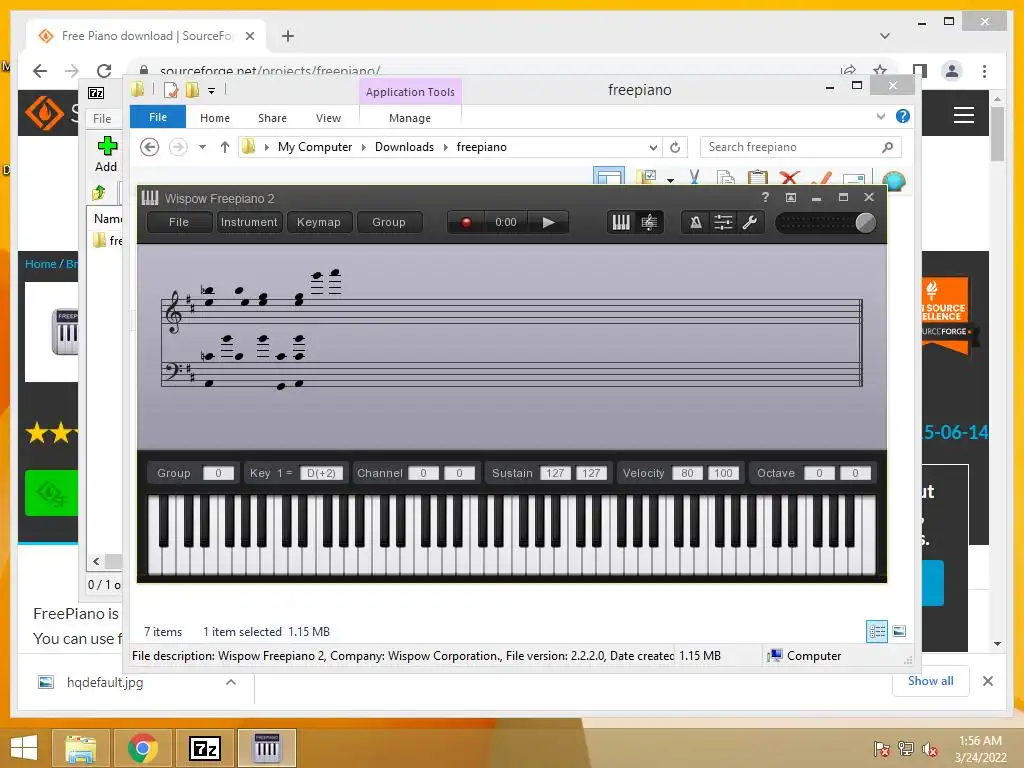
Task: Click the Quick Access properties icon
Action: coord(171,90)
